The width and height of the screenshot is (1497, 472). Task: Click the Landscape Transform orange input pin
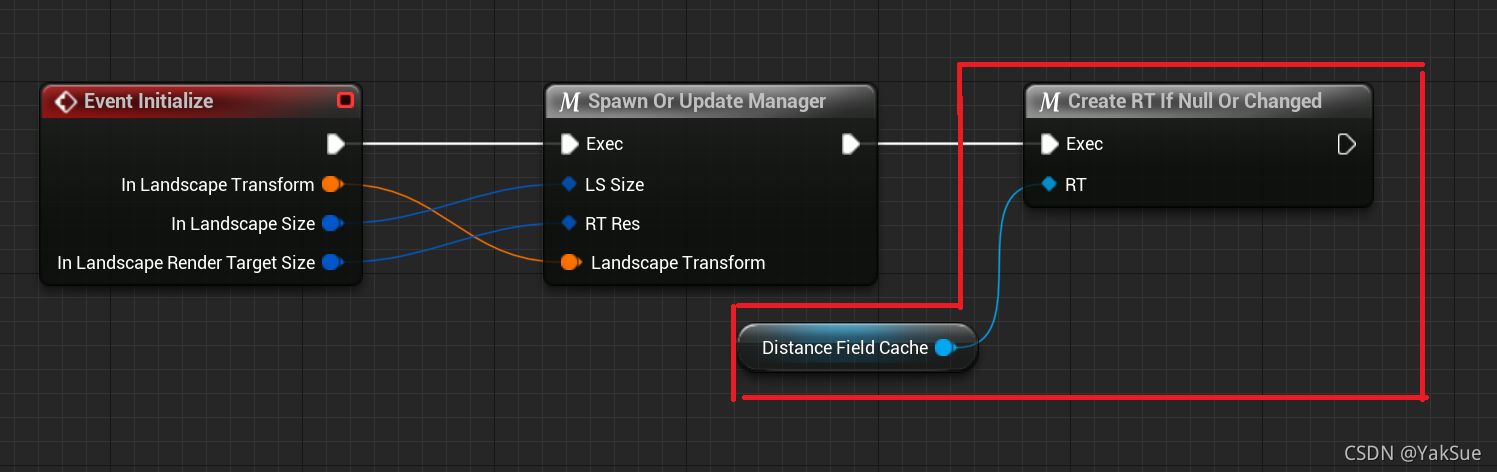(x=570, y=263)
